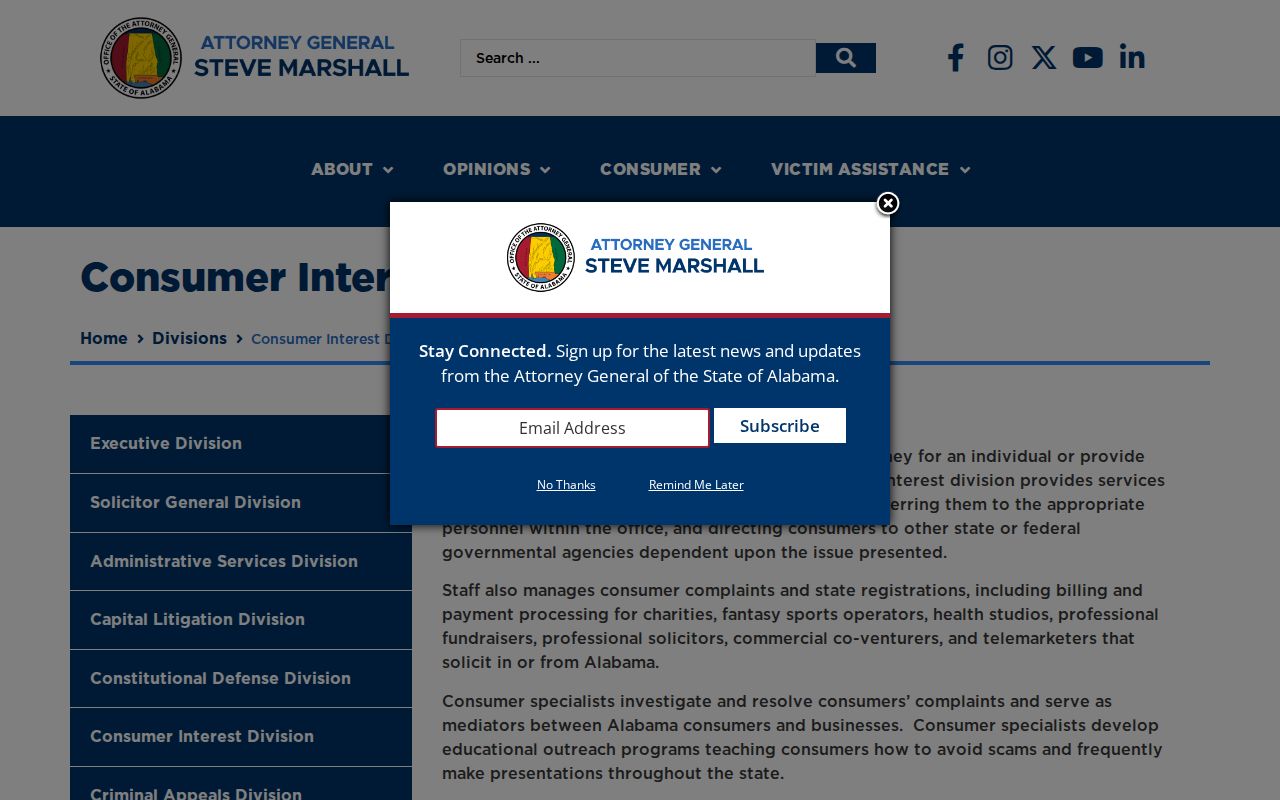Select Capital Litigation Division in sidebar
This screenshot has height=800, width=1280.
pyautogui.click(x=241, y=620)
